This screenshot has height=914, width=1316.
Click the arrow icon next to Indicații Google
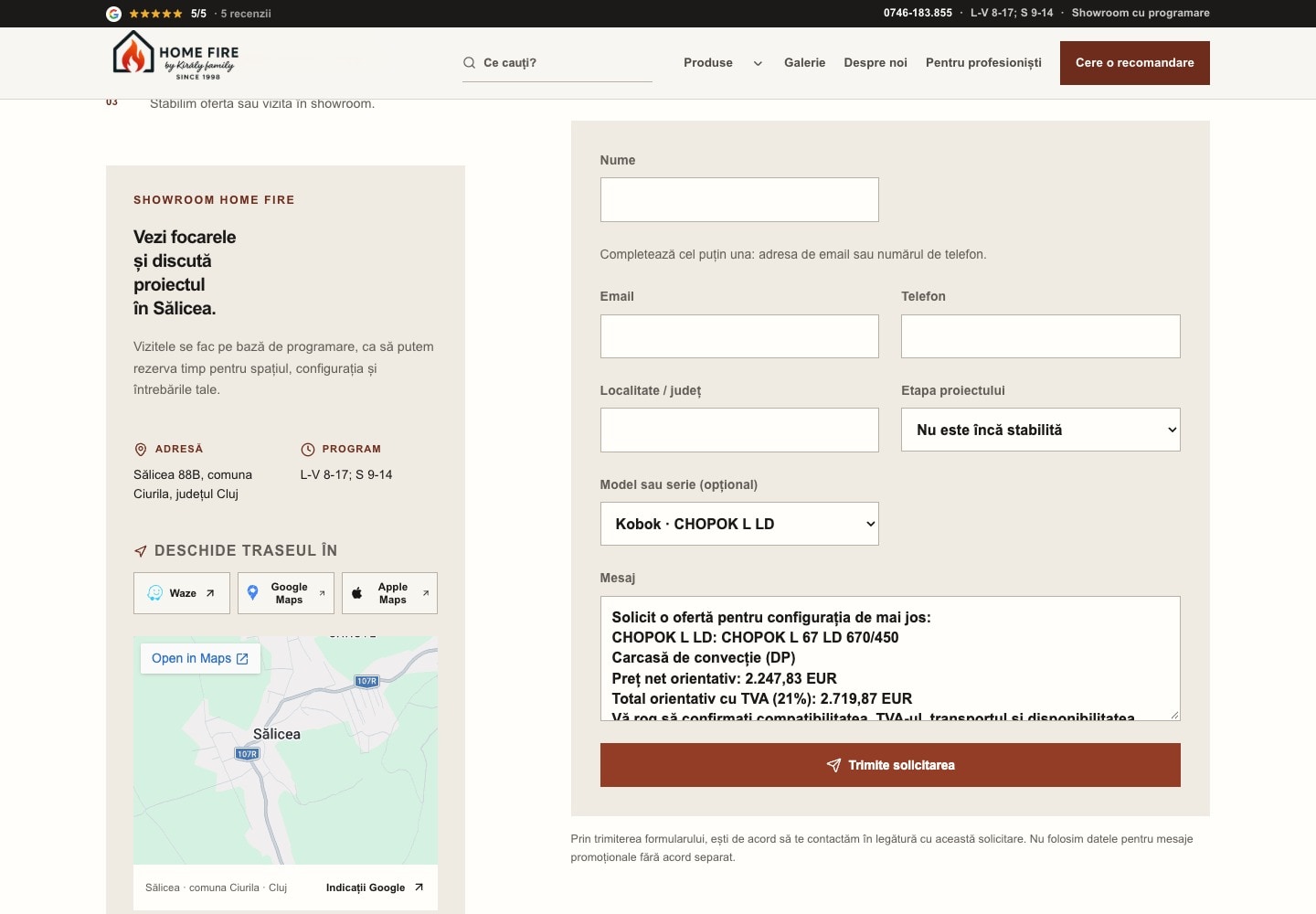[419, 887]
